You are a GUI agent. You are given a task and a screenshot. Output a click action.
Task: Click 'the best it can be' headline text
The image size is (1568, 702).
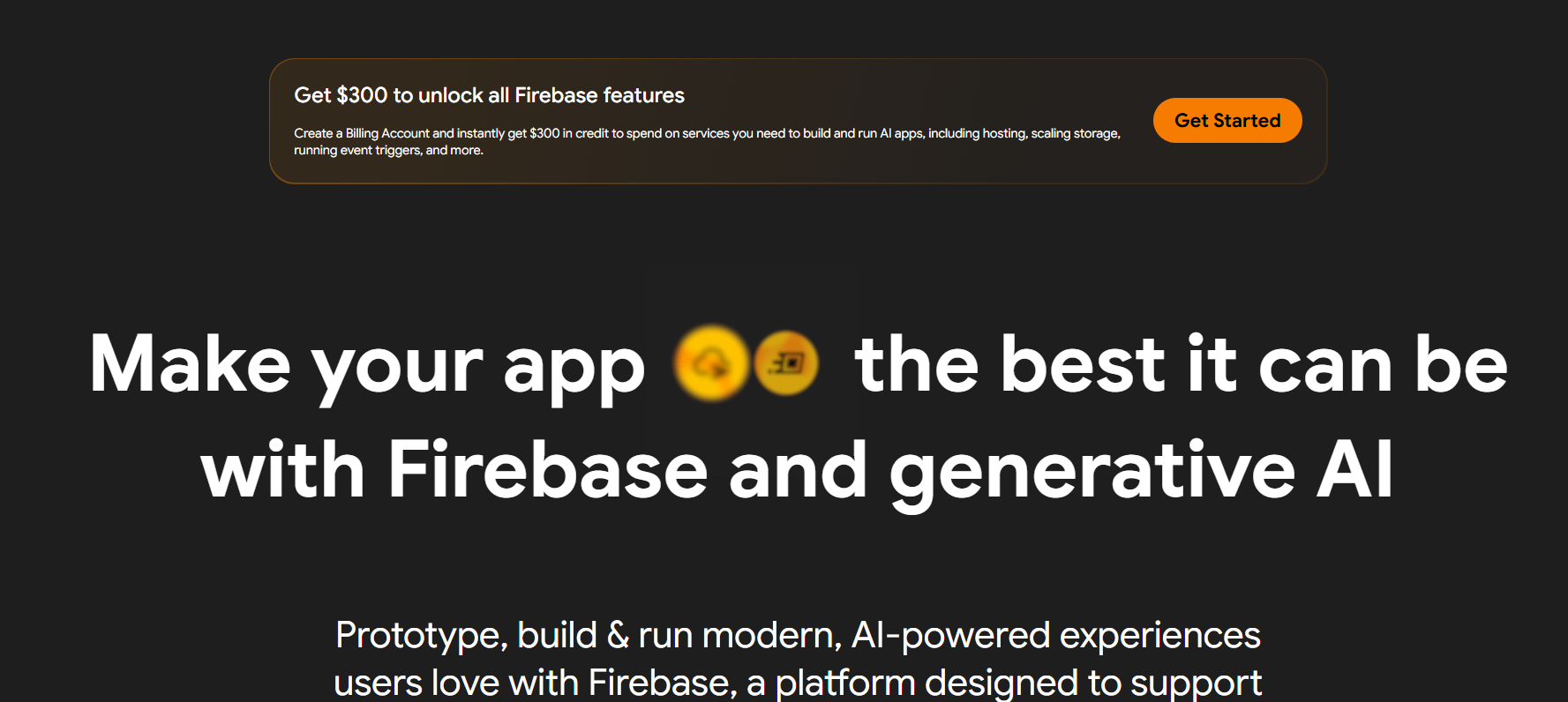pos(1182,363)
